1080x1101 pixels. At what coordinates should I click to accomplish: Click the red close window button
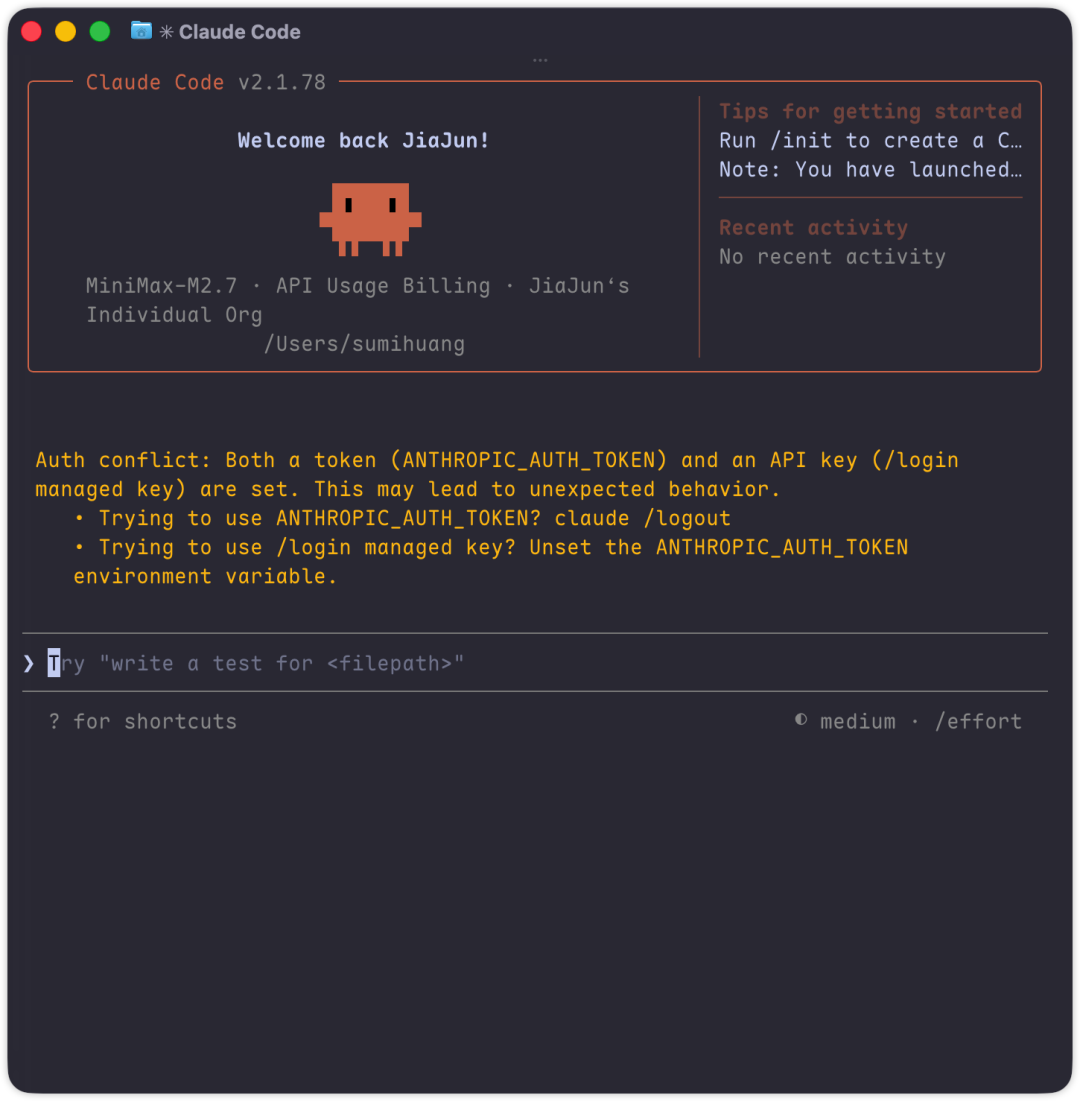(x=32, y=32)
